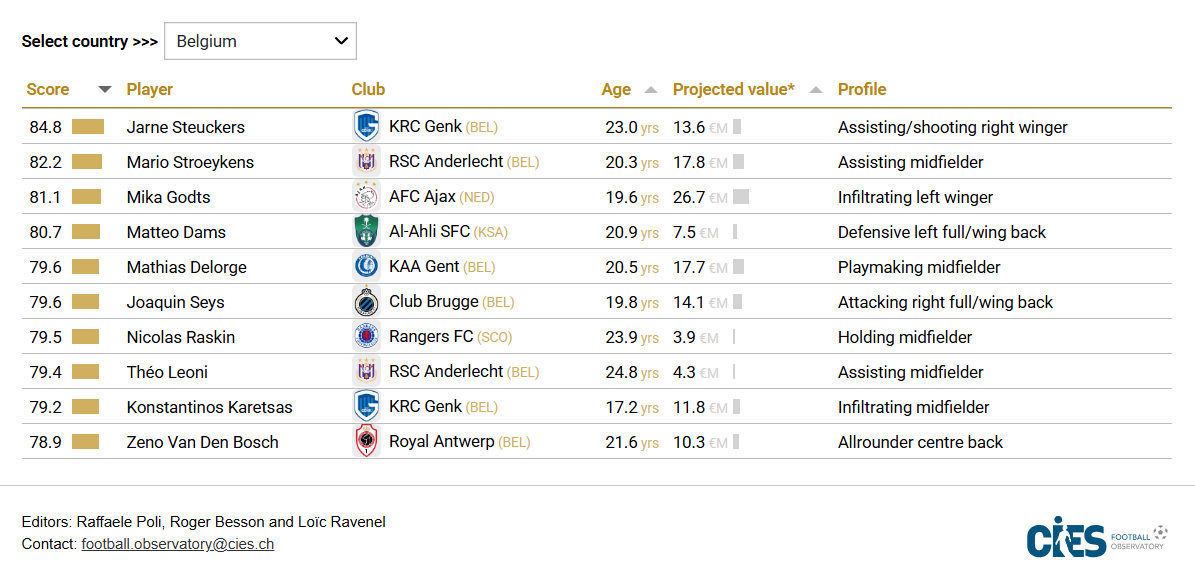Image resolution: width=1195 pixels, height=585 pixels.
Task: Click the AFC Ajax club crest
Action: [x=367, y=197]
